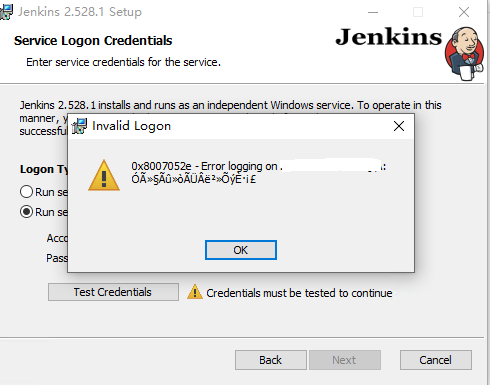The image size is (490, 385).
Task: Click the 'Credentials must be tested to continue' text
Action: click(299, 293)
